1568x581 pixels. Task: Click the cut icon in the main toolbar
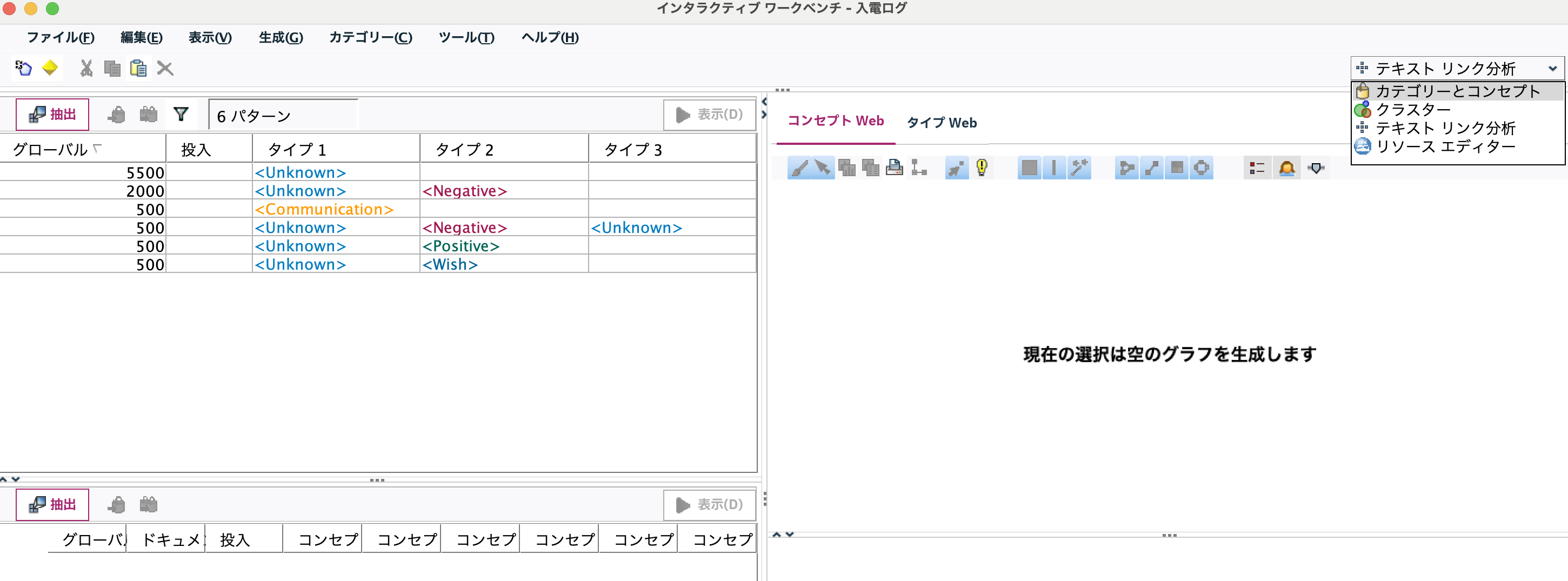pos(86,68)
